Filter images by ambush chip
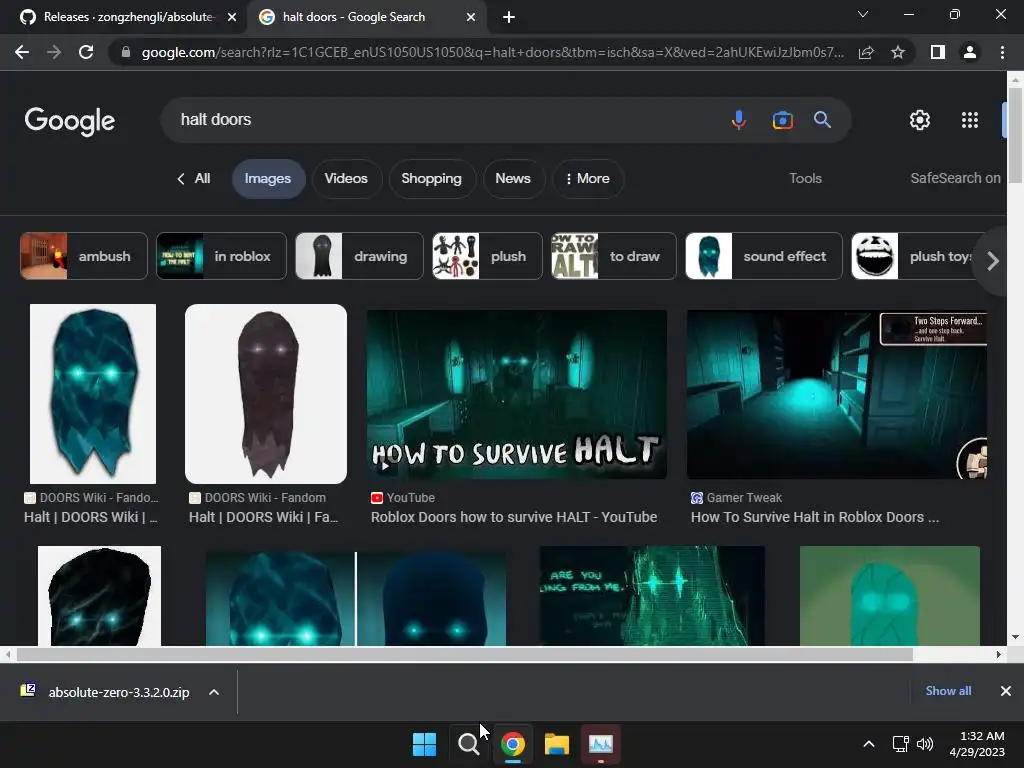 [x=84, y=256]
